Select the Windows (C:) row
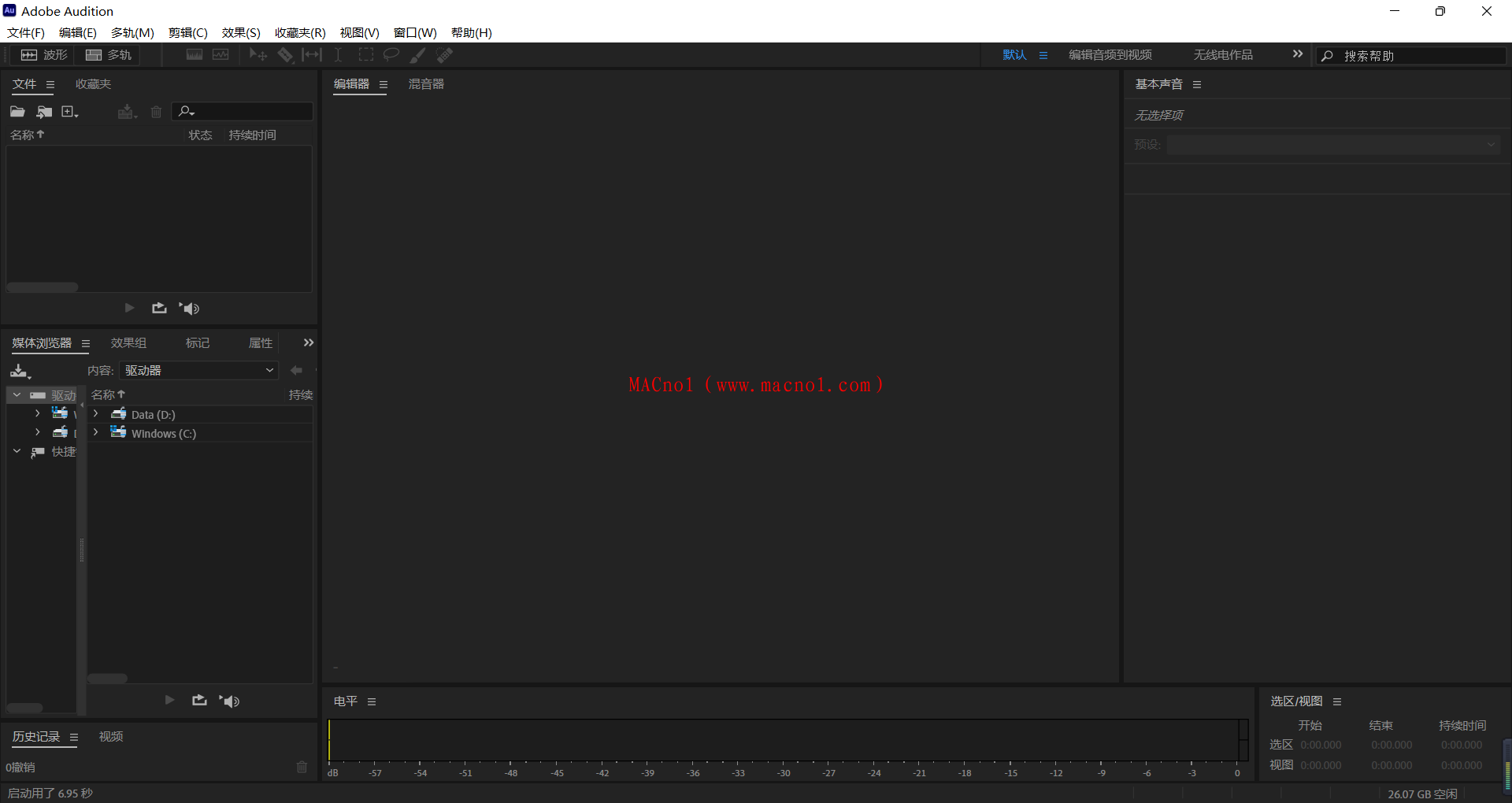Screen dimensions: 1512x803 pos(202,433)
